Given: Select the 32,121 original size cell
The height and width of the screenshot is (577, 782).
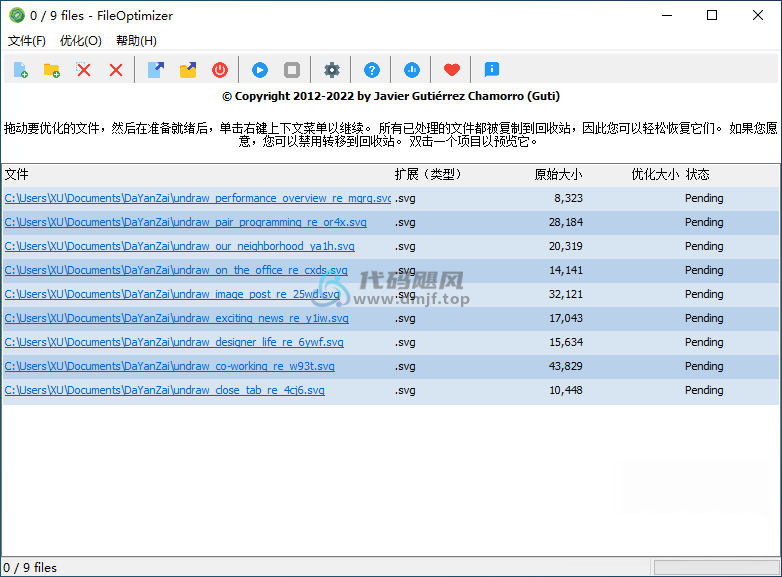Looking at the screenshot, I should click(566, 294).
